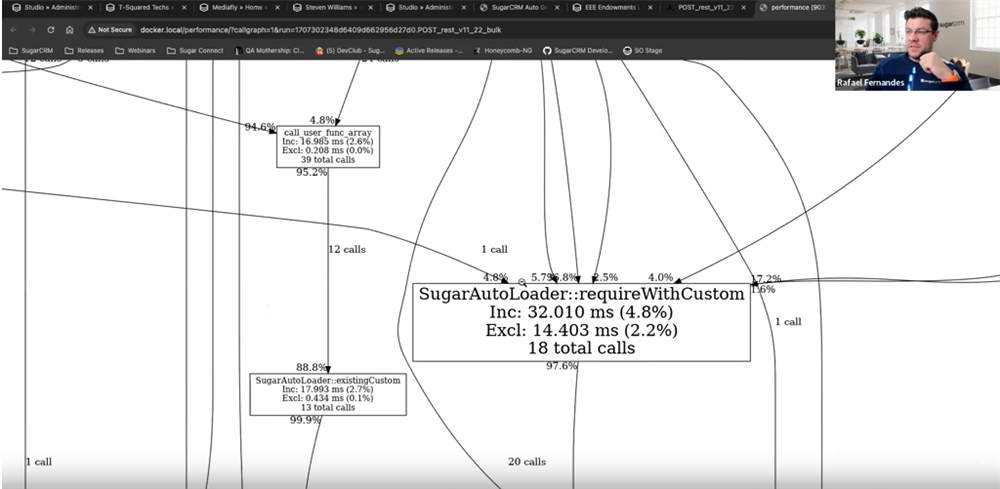Click the browser forward arrow
Image resolution: width=1000 pixels, height=489 pixels.
[31, 30]
